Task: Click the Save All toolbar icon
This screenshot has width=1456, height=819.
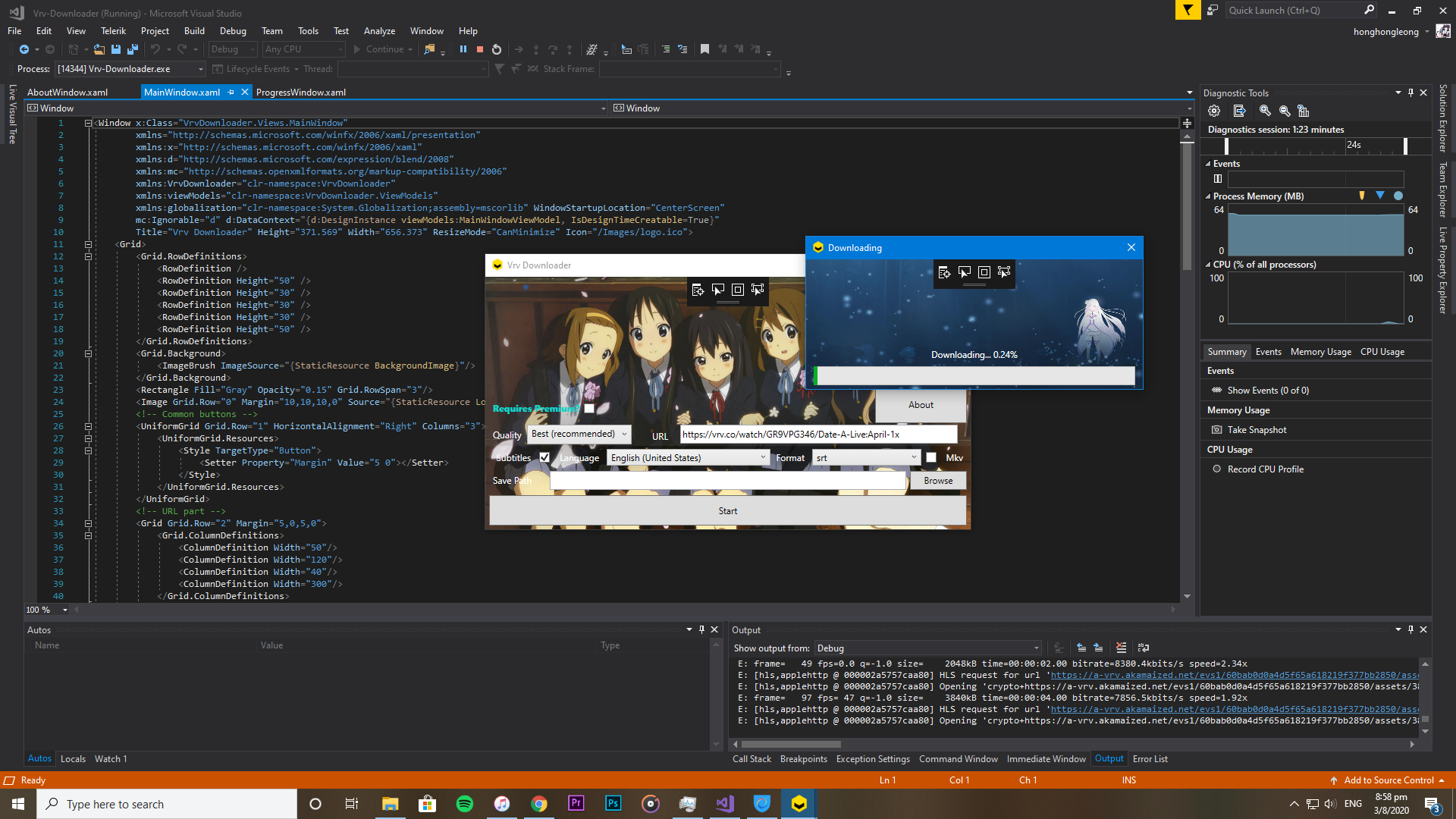Action: point(132,49)
